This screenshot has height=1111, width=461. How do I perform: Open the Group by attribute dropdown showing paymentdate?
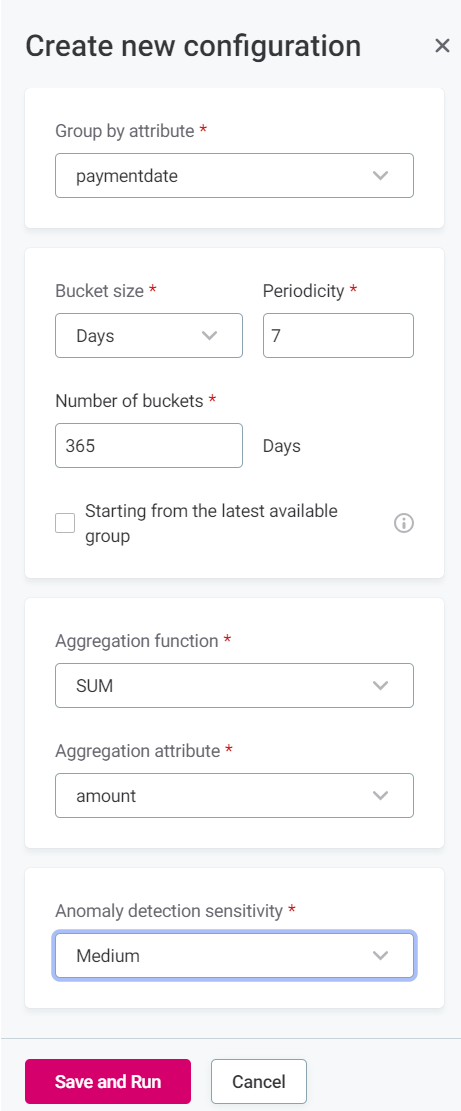click(x=234, y=176)
